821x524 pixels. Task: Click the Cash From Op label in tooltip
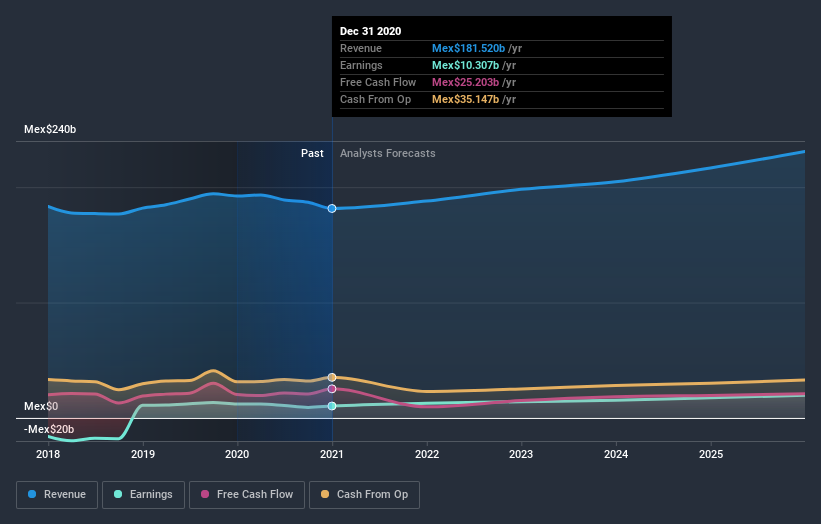pyautogui.click(x=375, y=99)
